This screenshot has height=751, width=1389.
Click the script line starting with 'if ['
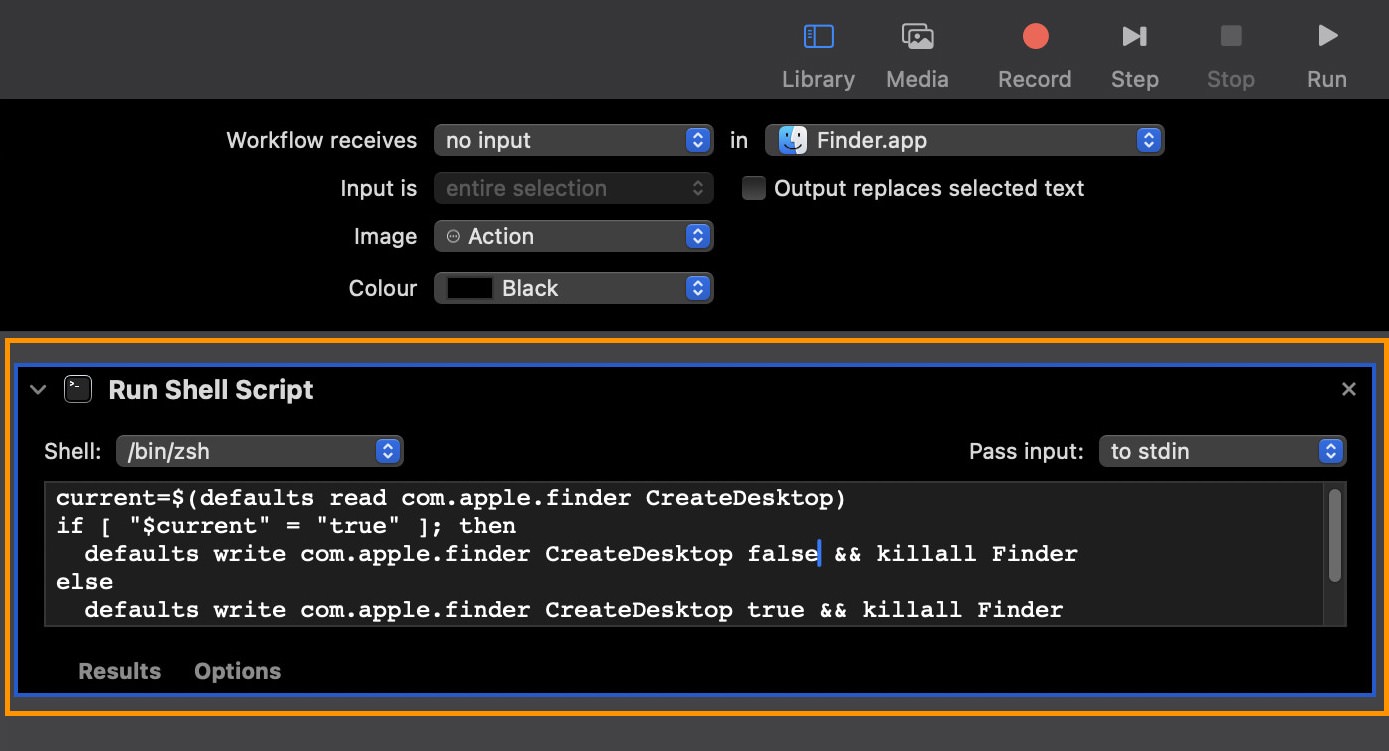coord(286,525)
